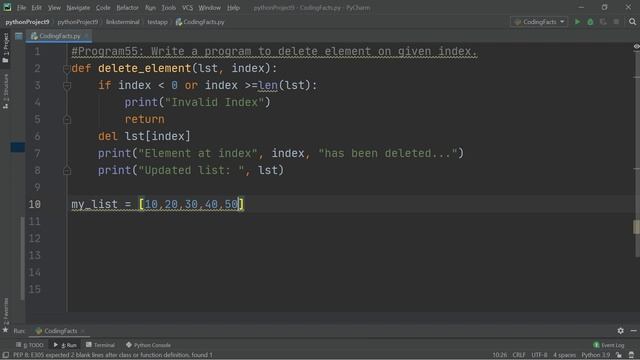Image resolution: width=640 pixels, height=360 pixels.
Task: Click fold end marker on line 5
Action: [67, 120]
